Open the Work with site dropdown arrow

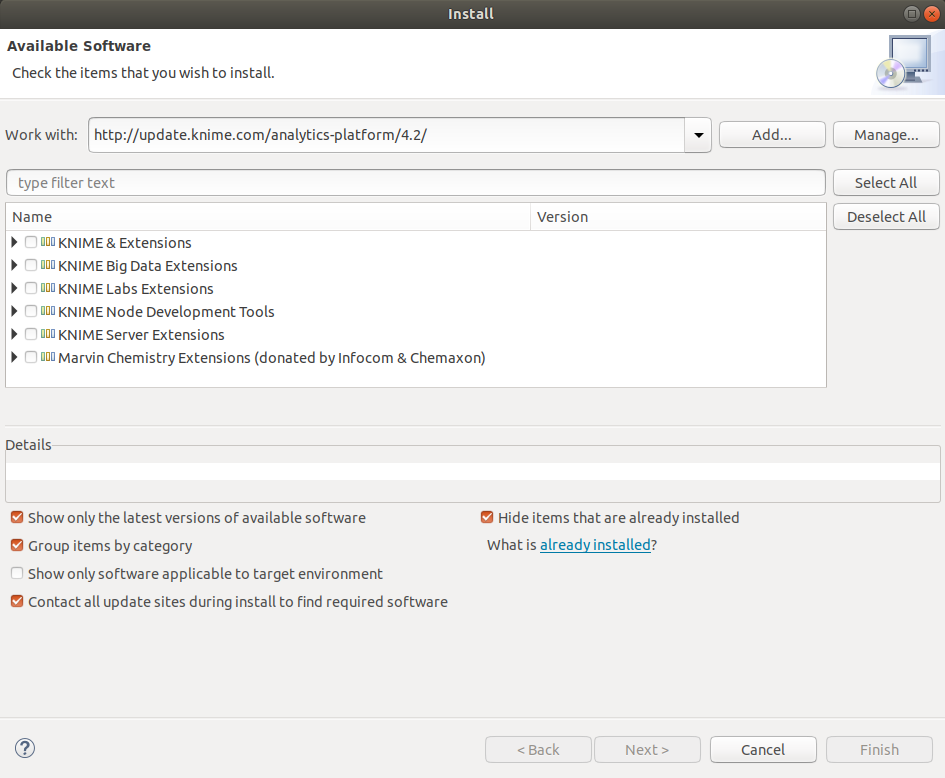(698, 135)
